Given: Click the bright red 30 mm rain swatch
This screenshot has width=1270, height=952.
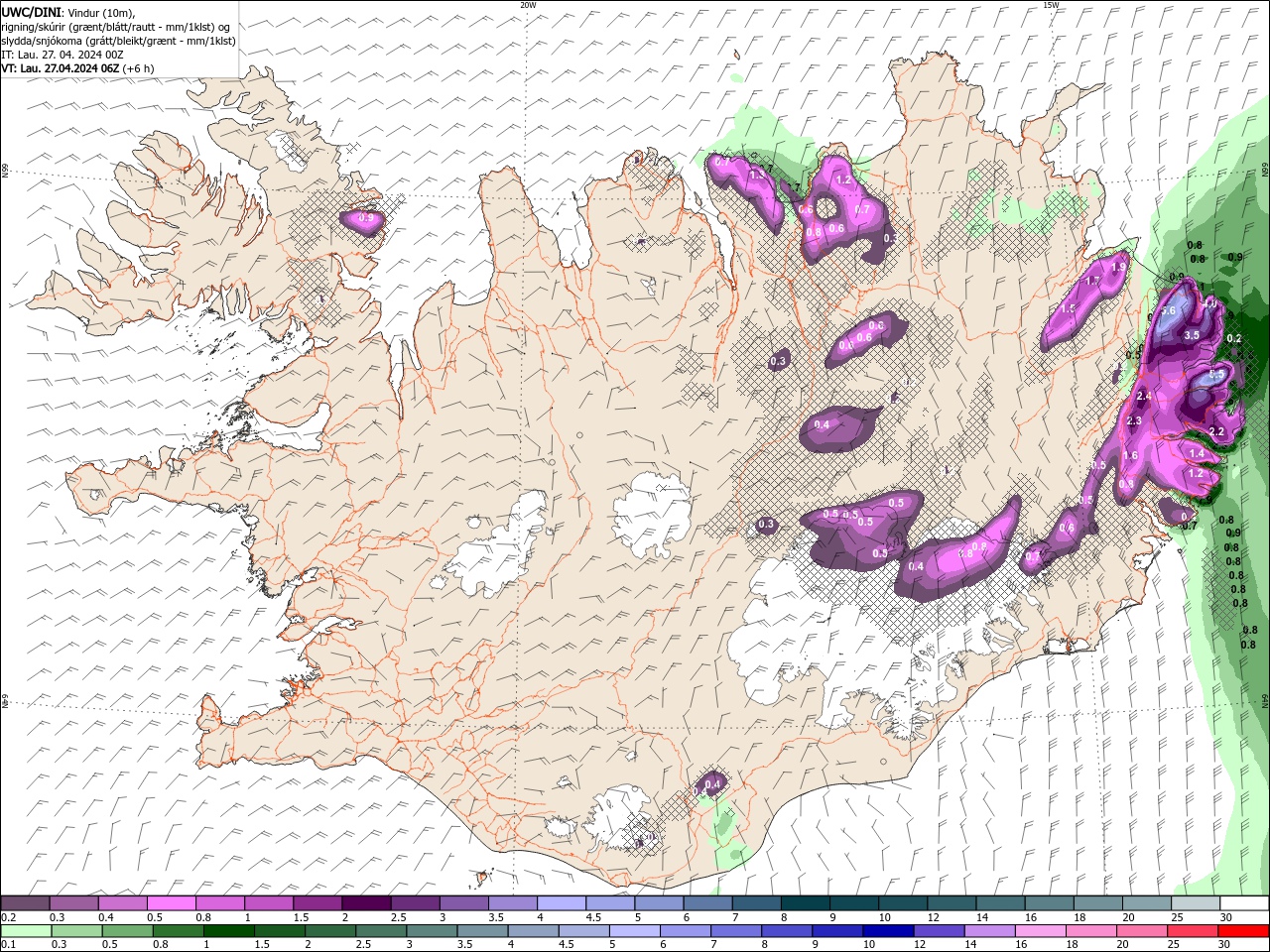Looking at the screenshot, I should coord(1243,931).
